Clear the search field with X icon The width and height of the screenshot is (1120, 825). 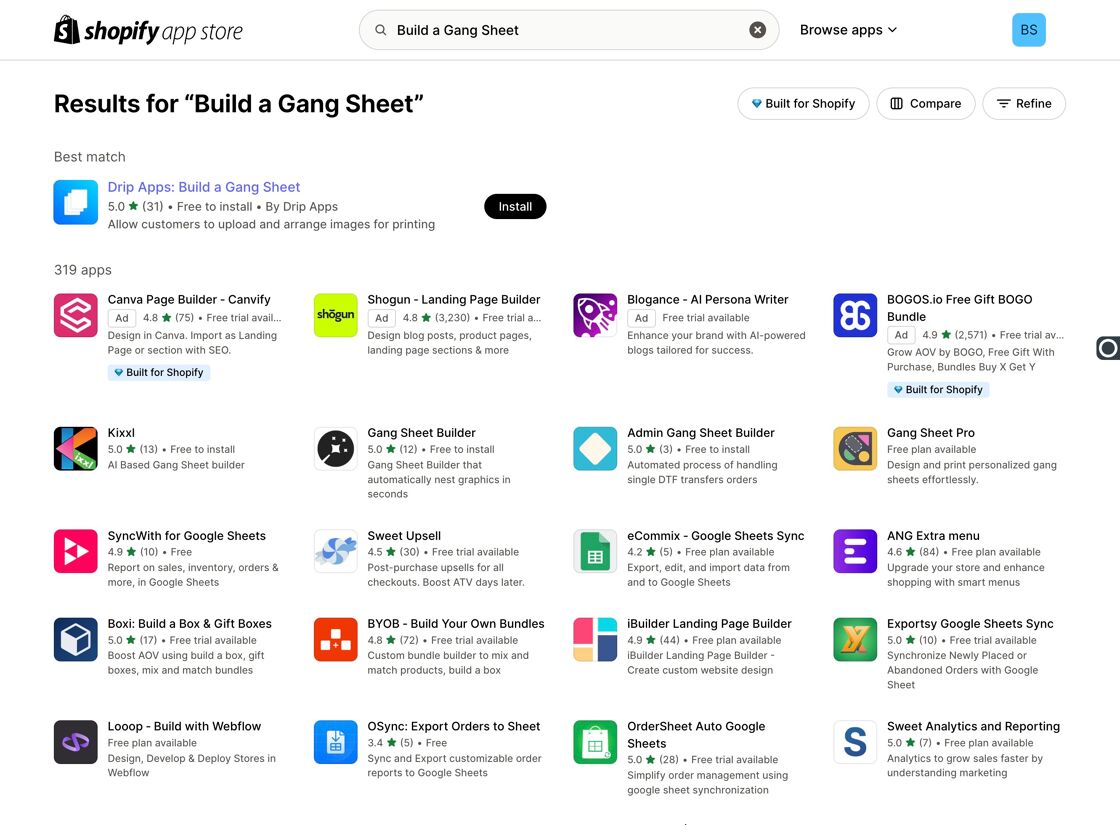point(757,30)
